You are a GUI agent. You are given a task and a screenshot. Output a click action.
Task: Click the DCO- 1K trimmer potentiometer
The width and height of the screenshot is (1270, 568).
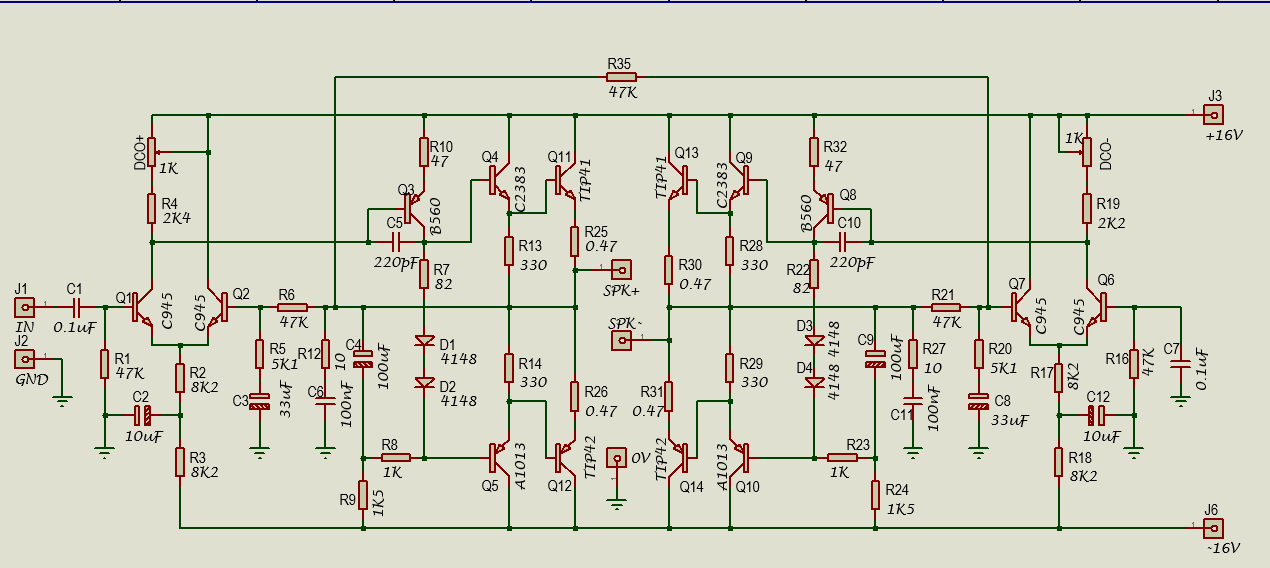1086,152
